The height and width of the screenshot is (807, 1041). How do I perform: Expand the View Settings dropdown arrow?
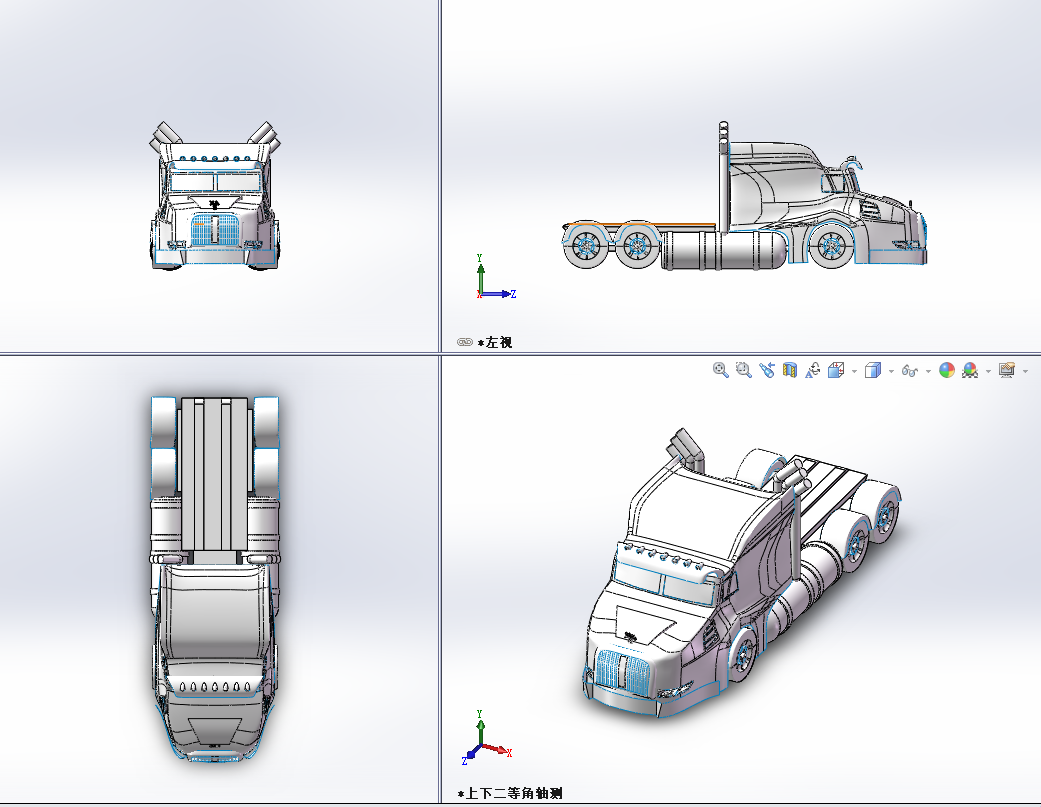pyautogui.click(x=1026, y=371)
